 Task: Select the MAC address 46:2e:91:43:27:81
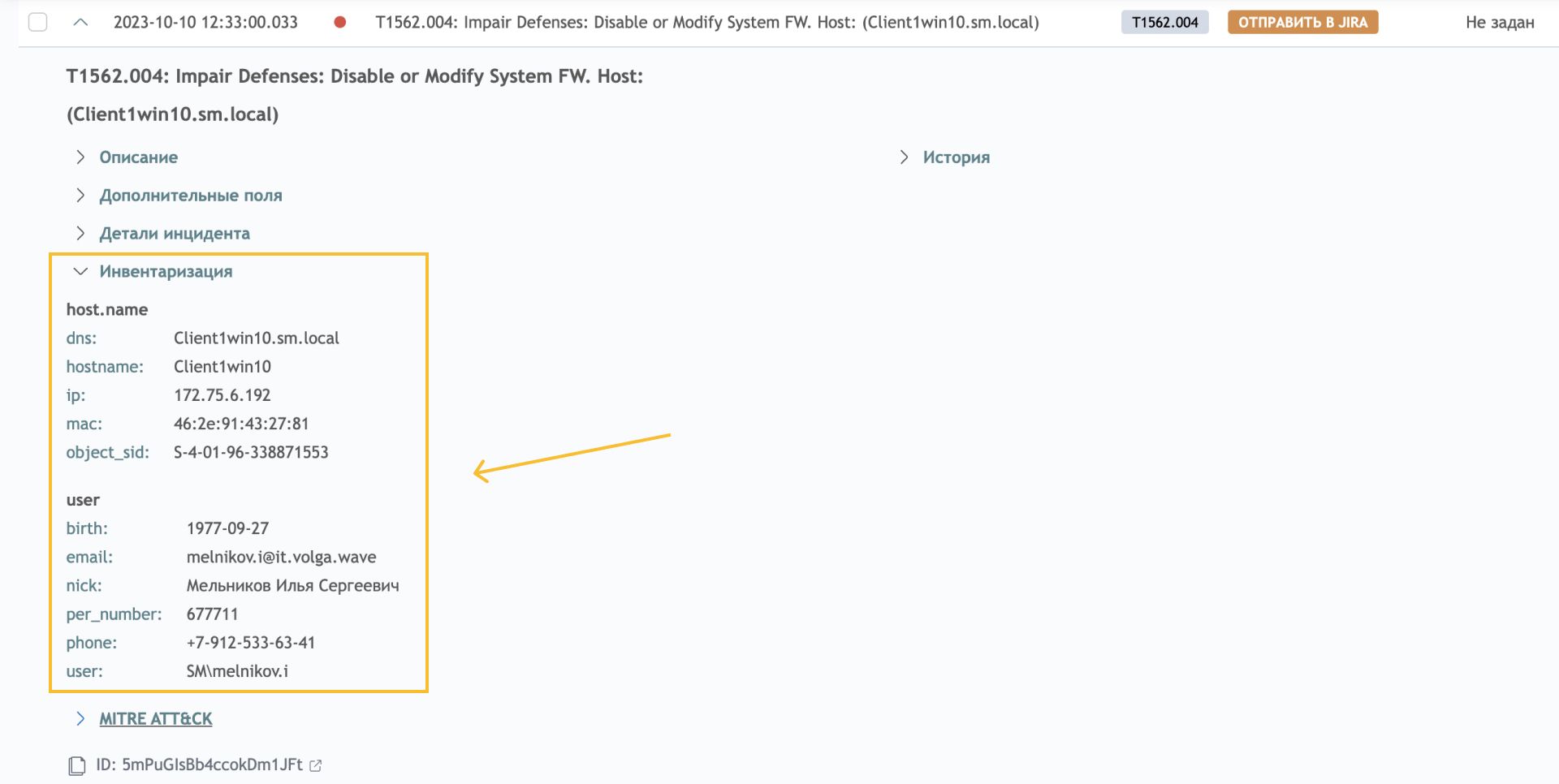[241, 424]
